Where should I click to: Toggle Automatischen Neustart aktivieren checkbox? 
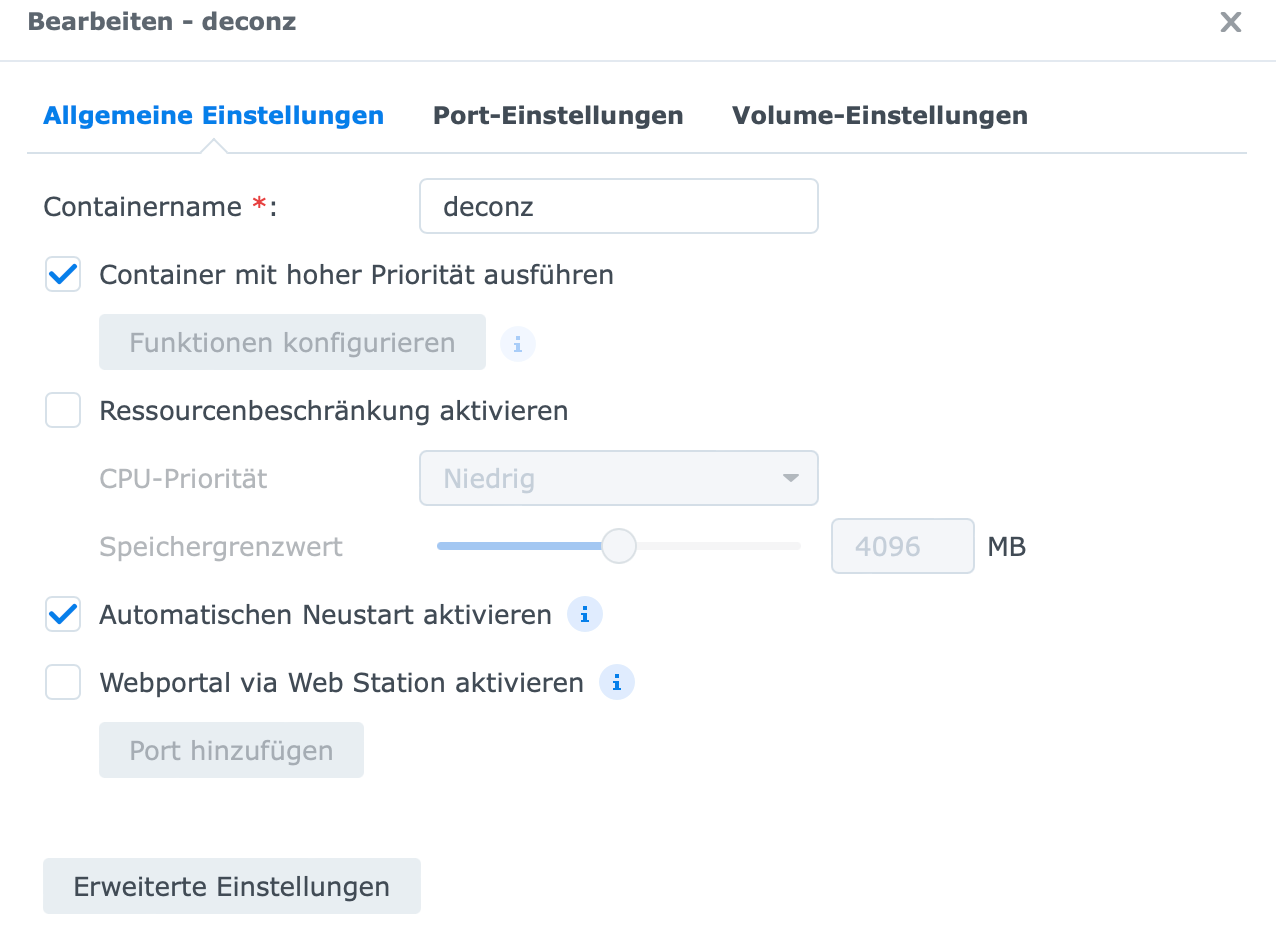click(x=63, y=614)
